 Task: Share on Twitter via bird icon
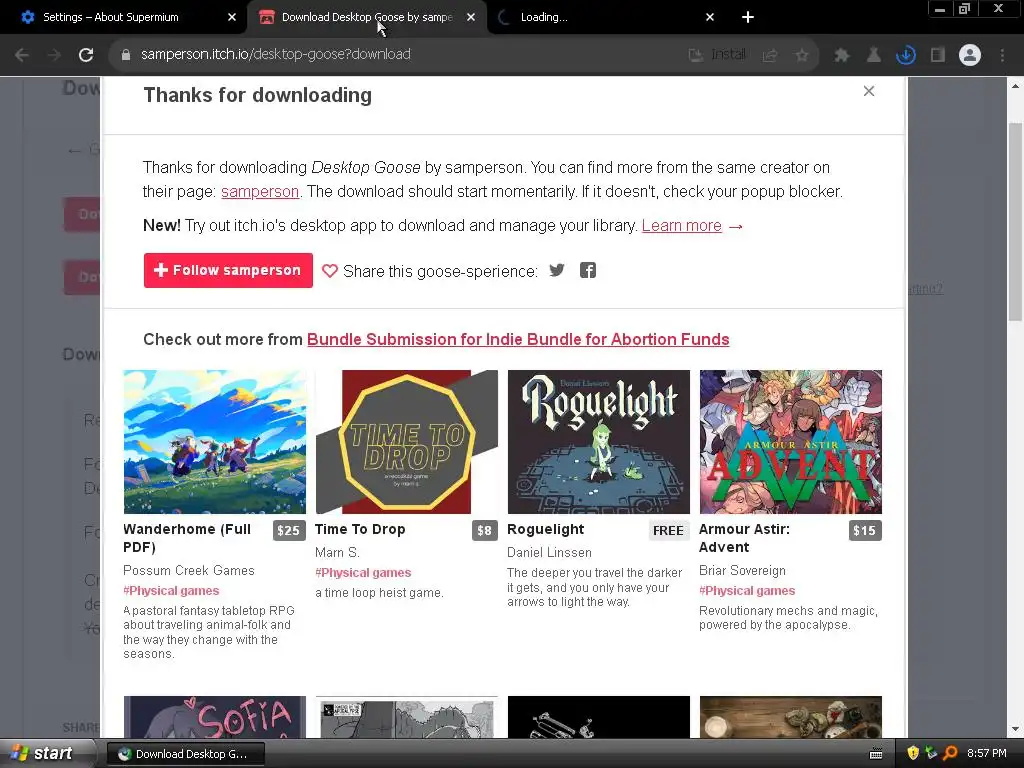pos(556,270)
